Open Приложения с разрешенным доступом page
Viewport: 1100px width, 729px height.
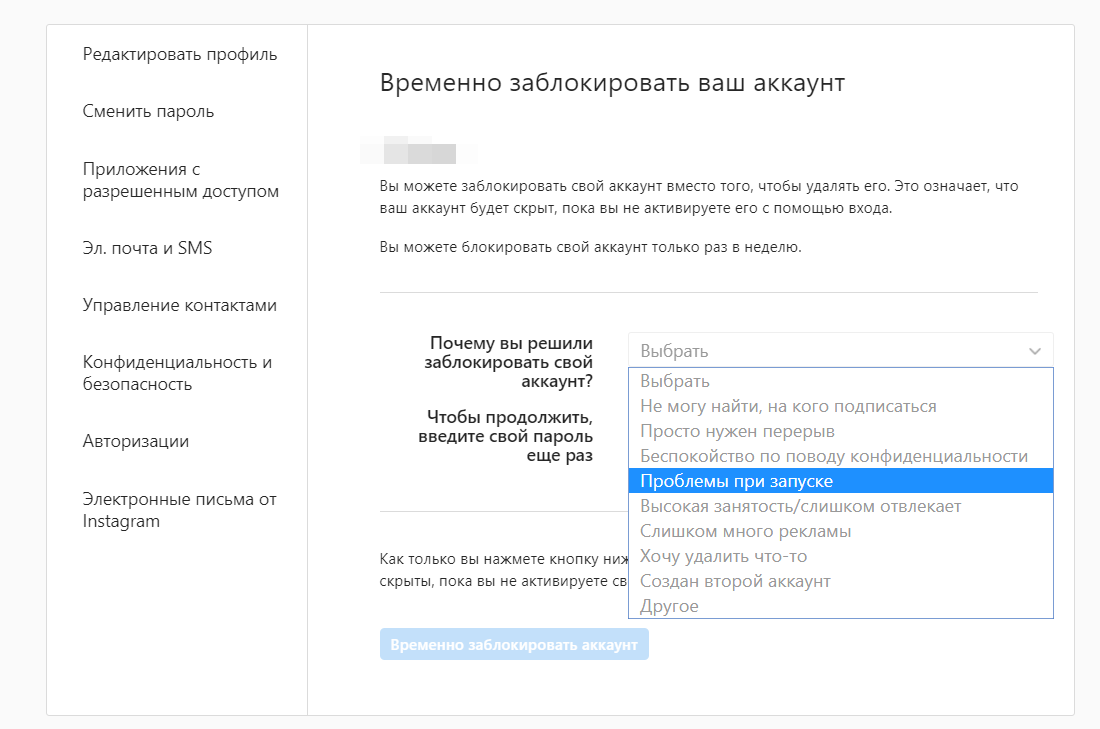[181, 180]
